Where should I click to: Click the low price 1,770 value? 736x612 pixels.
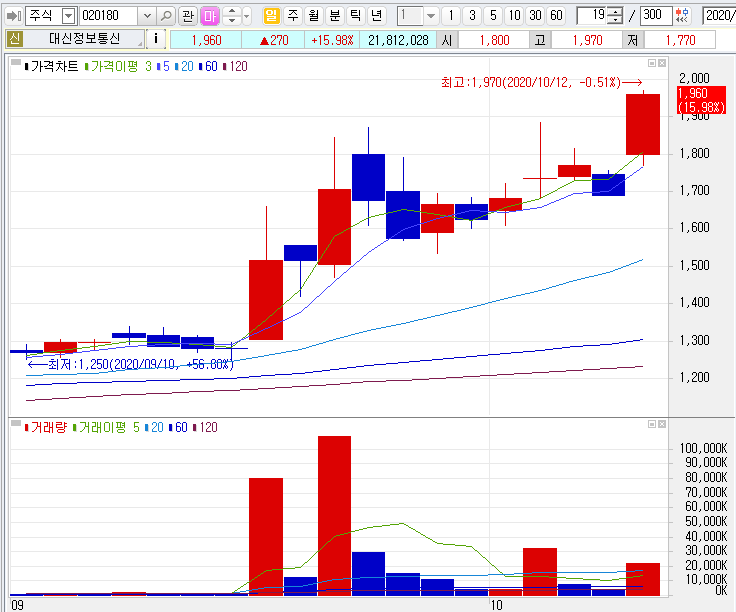680,40
